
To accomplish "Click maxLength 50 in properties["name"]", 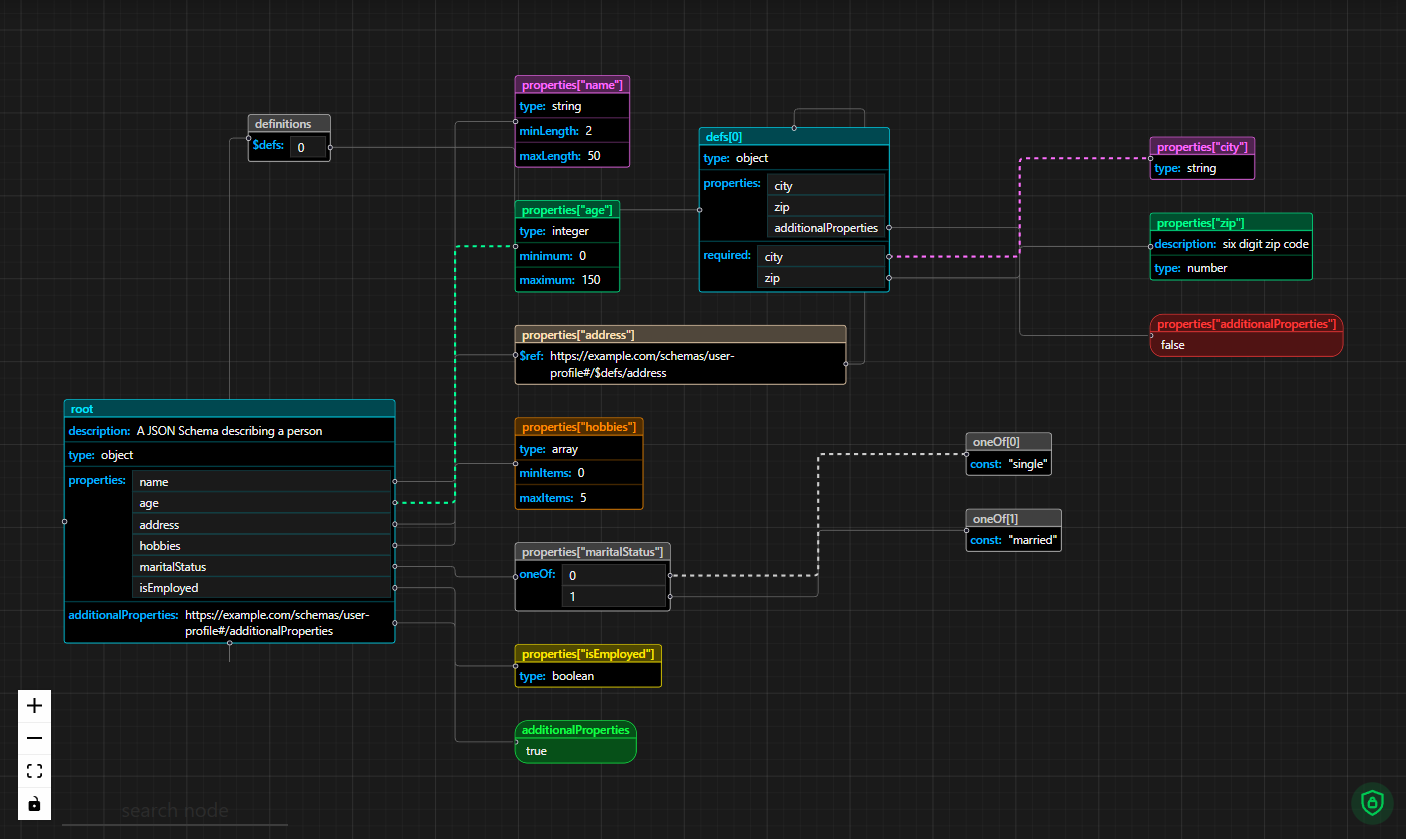I will tap(573, 156).
